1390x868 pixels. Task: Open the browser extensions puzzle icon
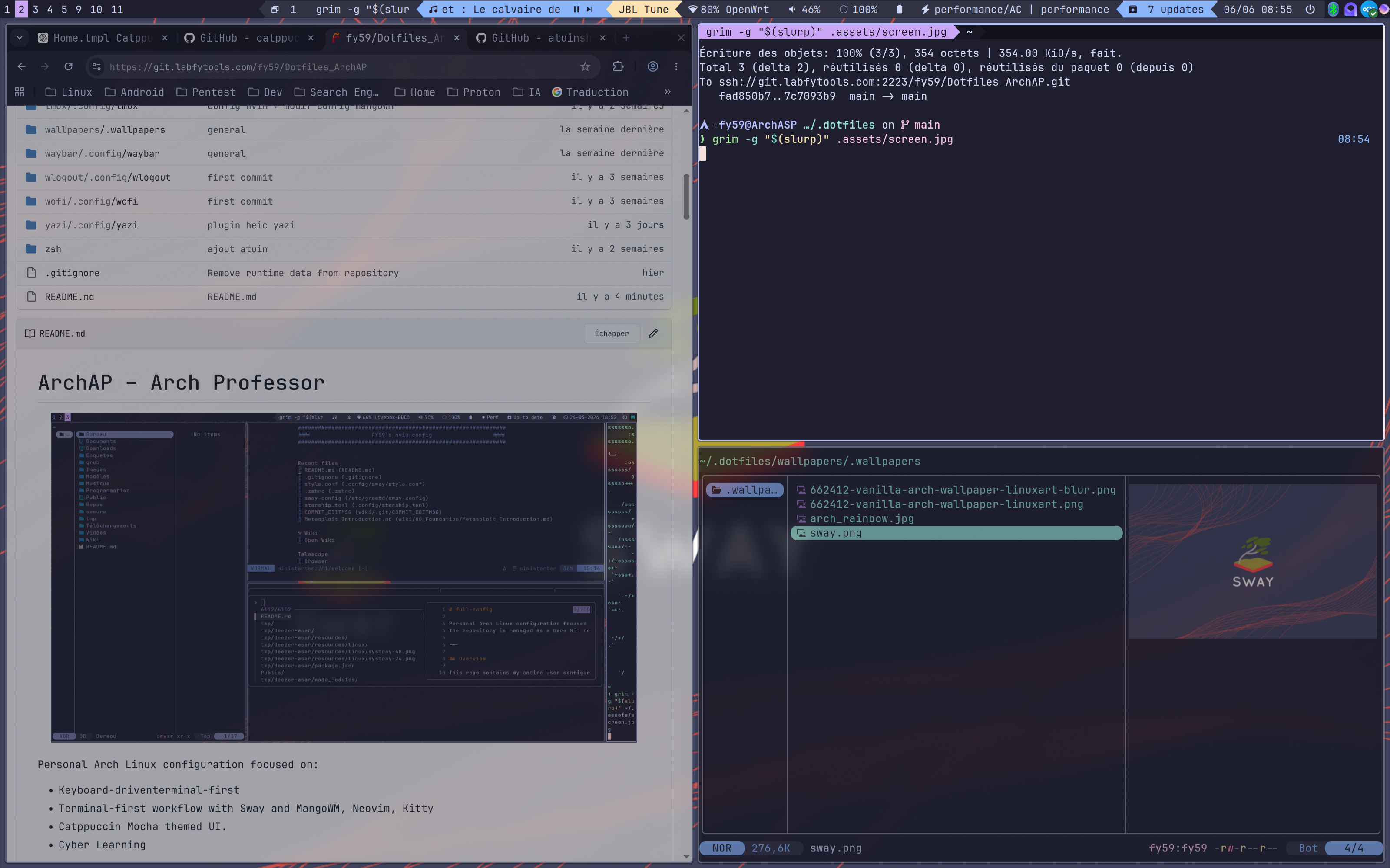[x=618, y=66]
